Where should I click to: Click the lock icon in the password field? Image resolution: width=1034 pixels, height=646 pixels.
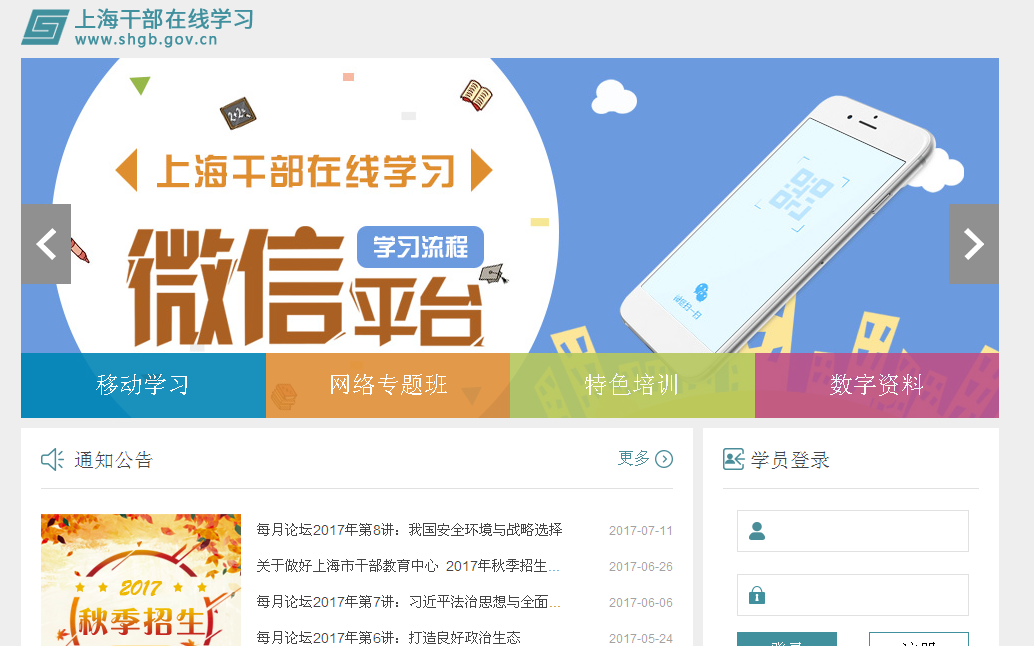(x=757, y=595)
